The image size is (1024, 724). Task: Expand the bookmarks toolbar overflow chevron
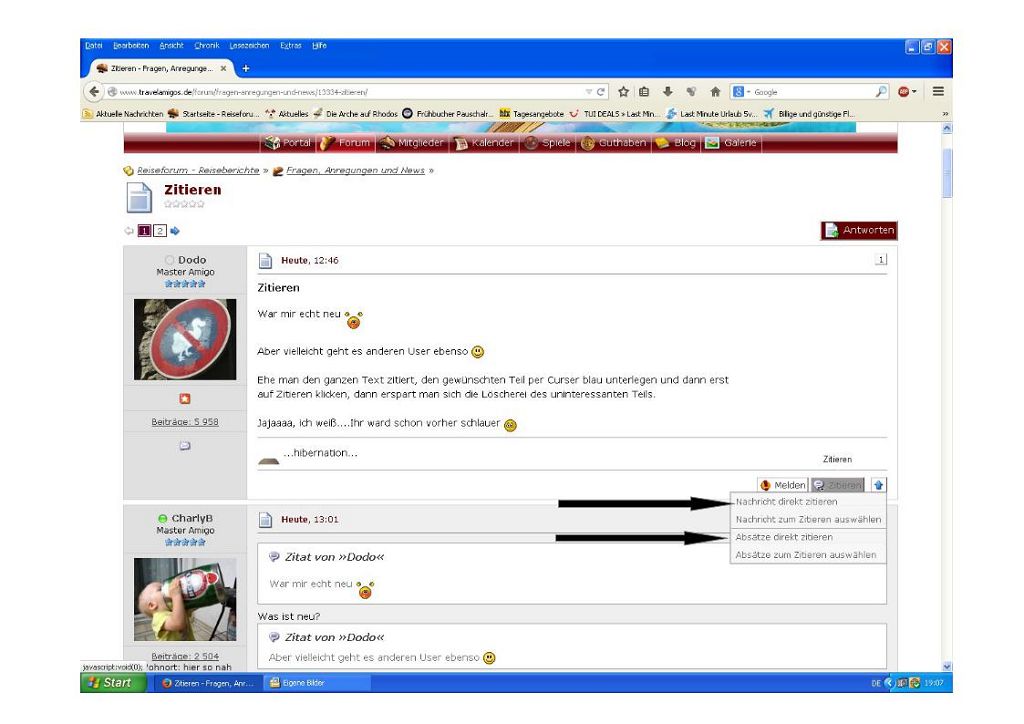tap(945, 114)
